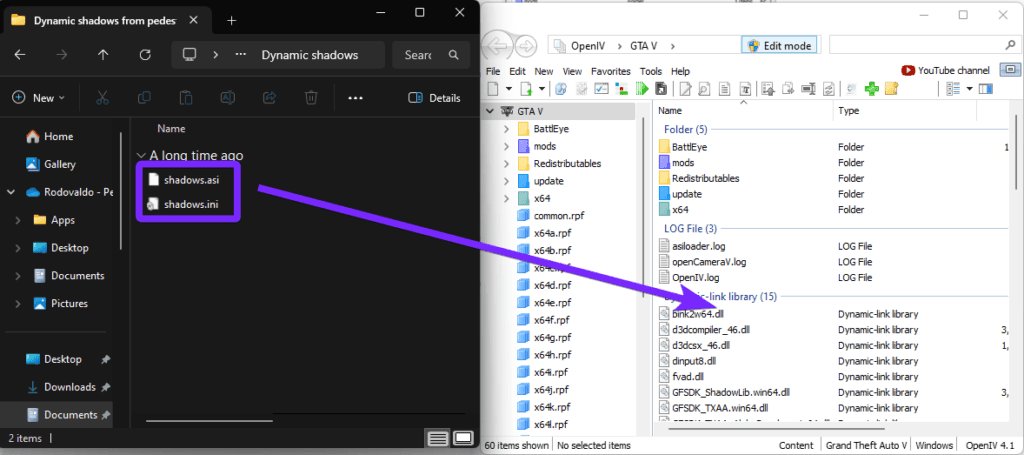Viewport: 1024px width, 455px height.
Task: Open the Help menu in OpenIV
Action: pos(680,71)
